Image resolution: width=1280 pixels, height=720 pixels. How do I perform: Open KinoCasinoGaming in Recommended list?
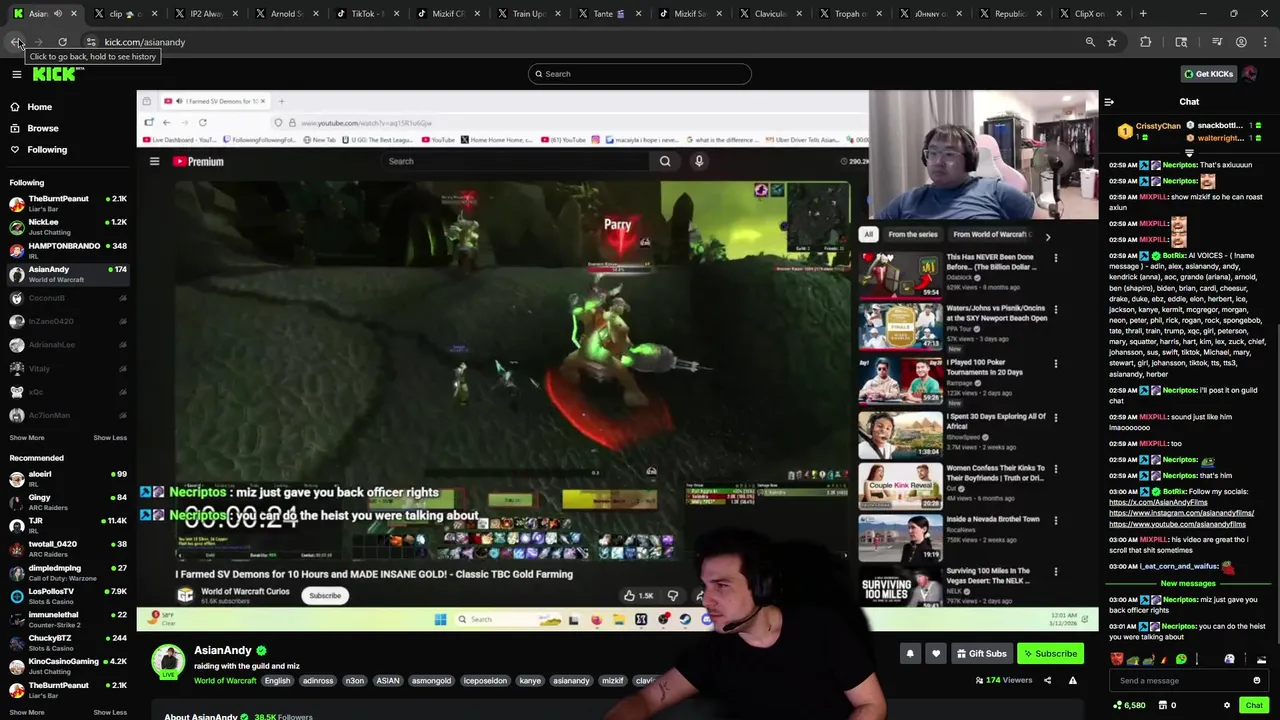click(x=68, y=665)
